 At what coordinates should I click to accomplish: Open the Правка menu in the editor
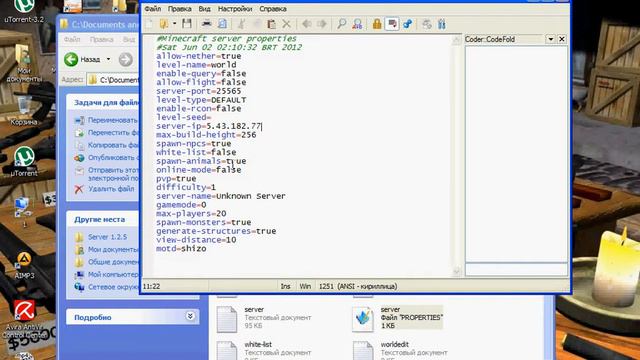pos(179,9)
